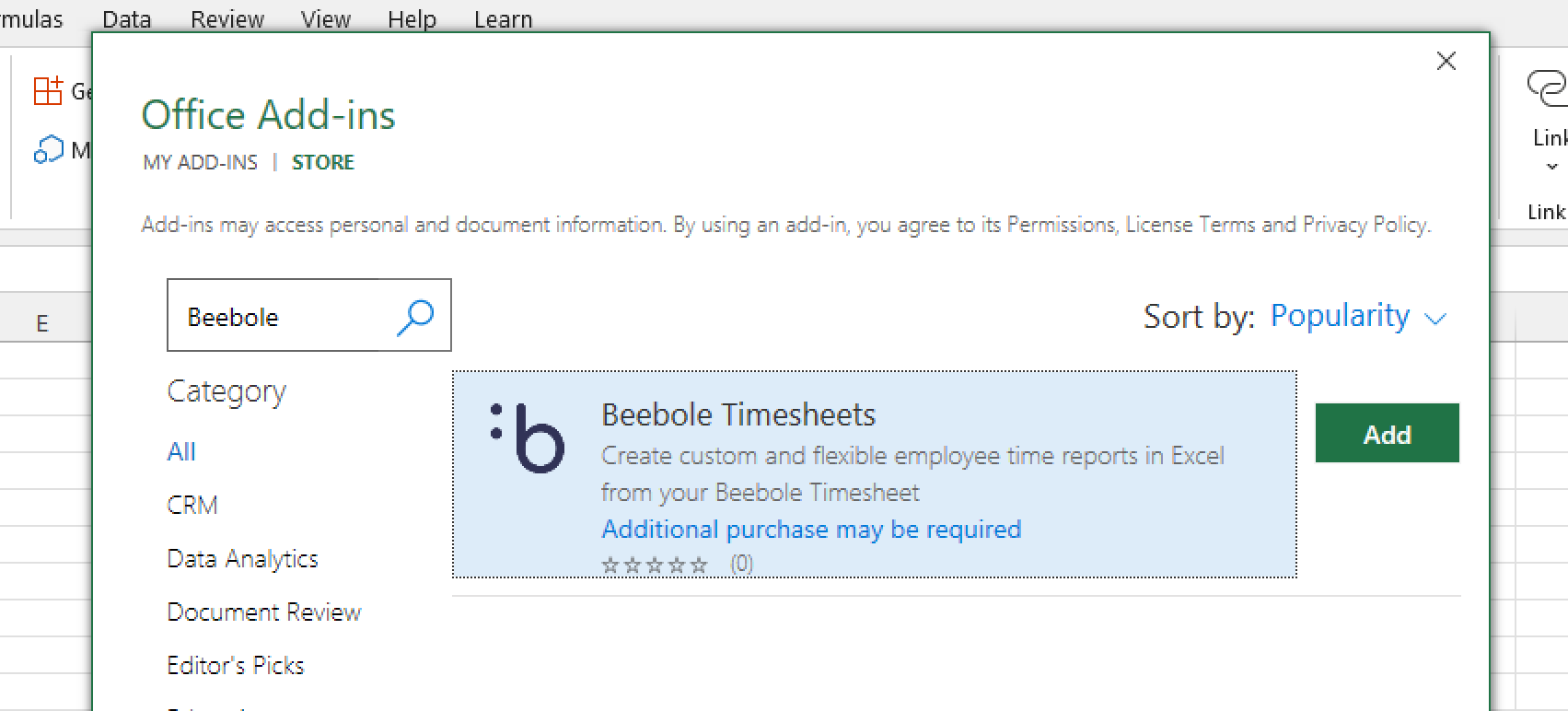Open Additional purchase may be required link
The height and width of the screenshot is (711, 1568).
[811, 529]
